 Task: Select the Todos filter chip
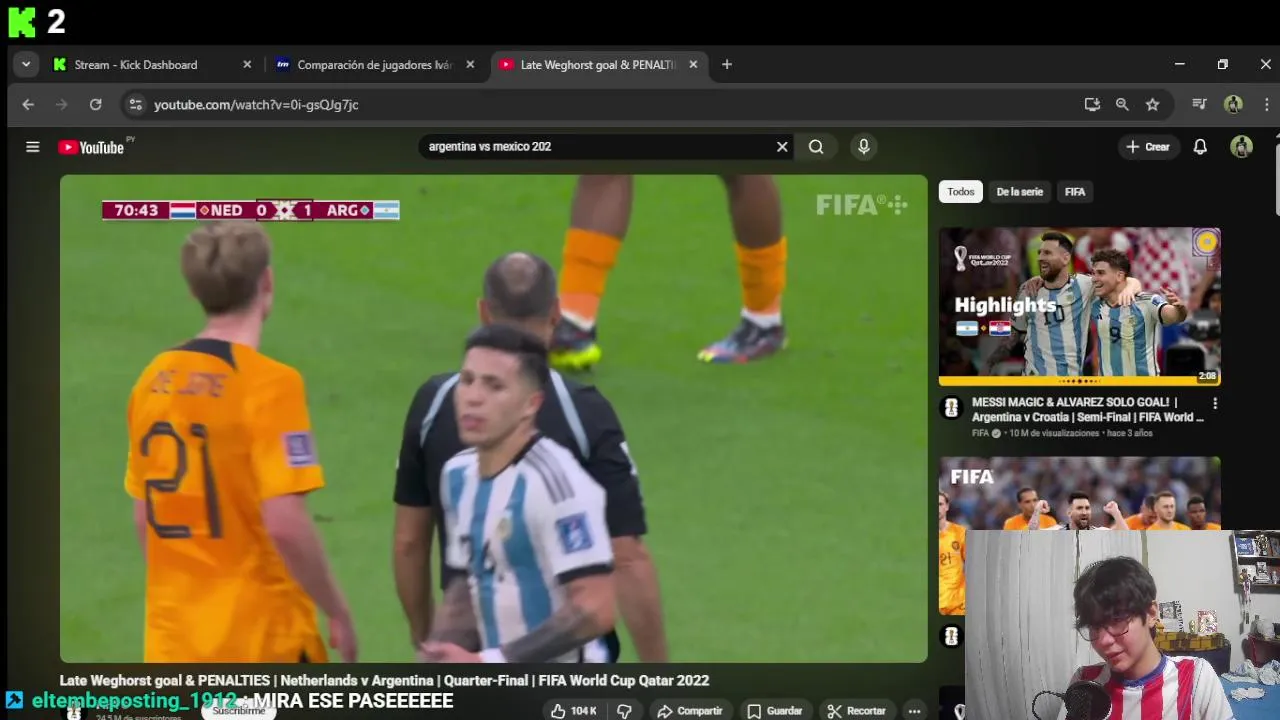[960, 191]
